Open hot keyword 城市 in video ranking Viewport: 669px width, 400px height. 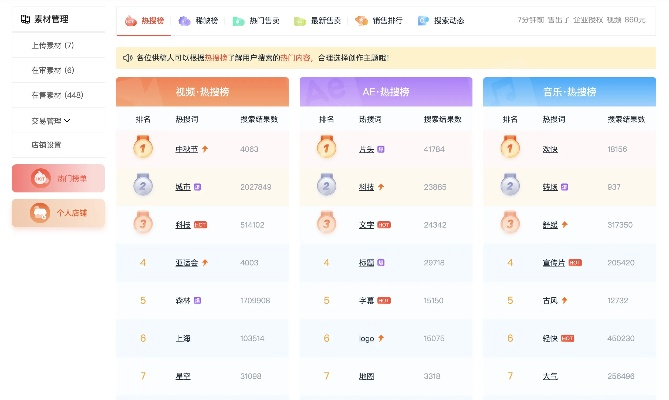tap(183, 187)
